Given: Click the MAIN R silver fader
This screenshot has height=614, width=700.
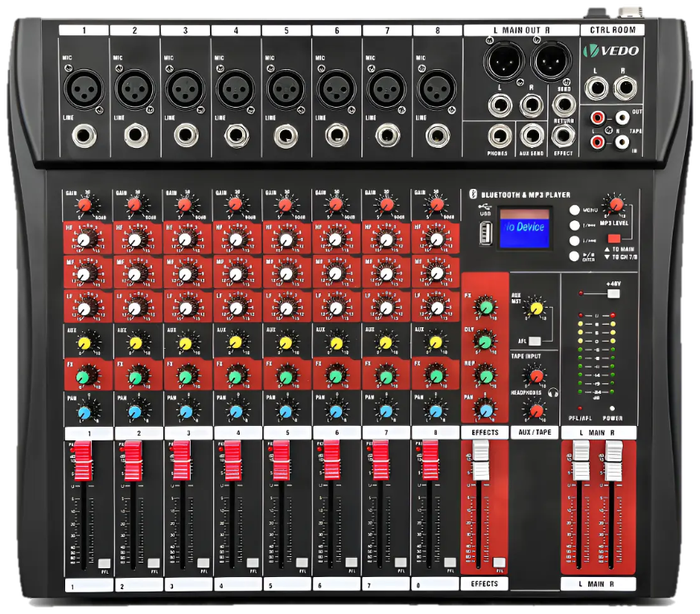Looking at the screenshot, I should click(x=613, y=460).
